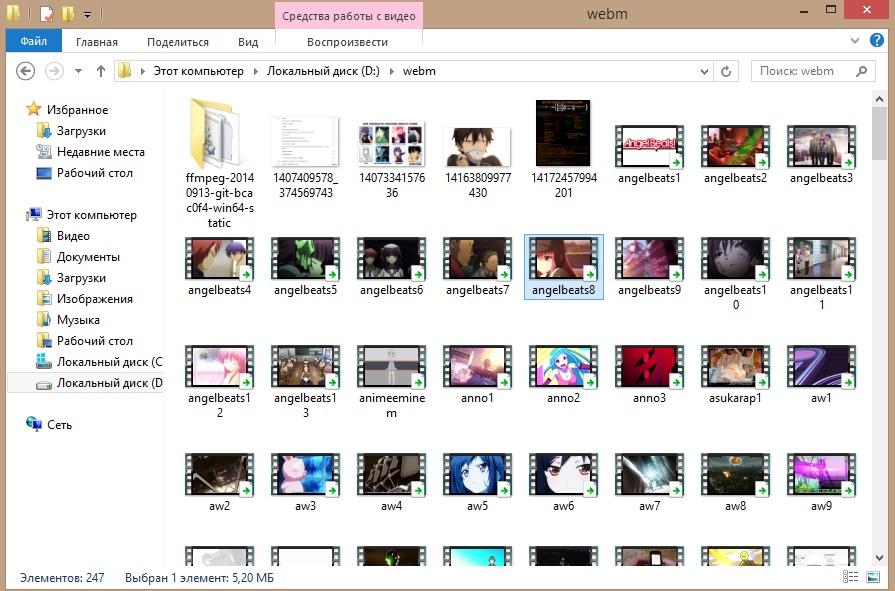This screenshot has width=895, height=591.
Task: Open the Quick Access Toolbar customize dropdown
Action: coord(87,14)
